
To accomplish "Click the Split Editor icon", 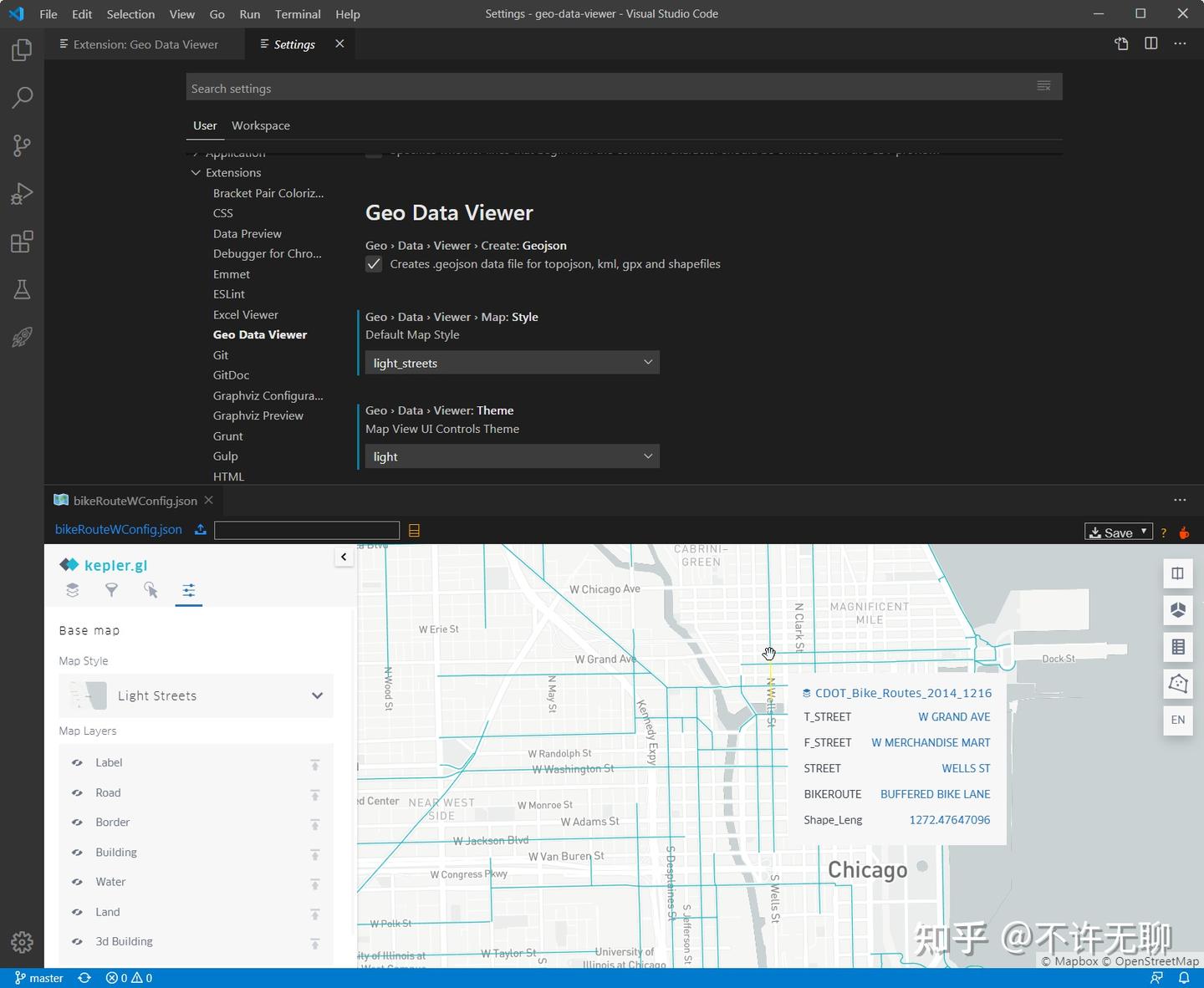I will 1151,43.
